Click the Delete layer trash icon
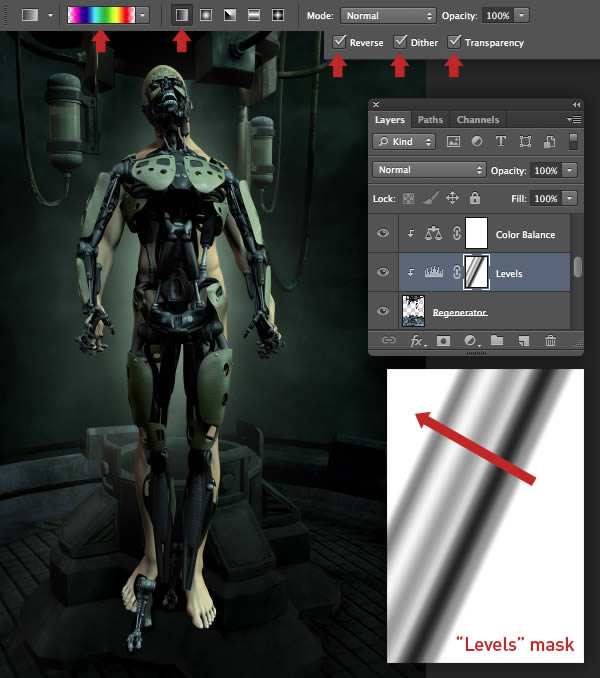 (550, 341)
